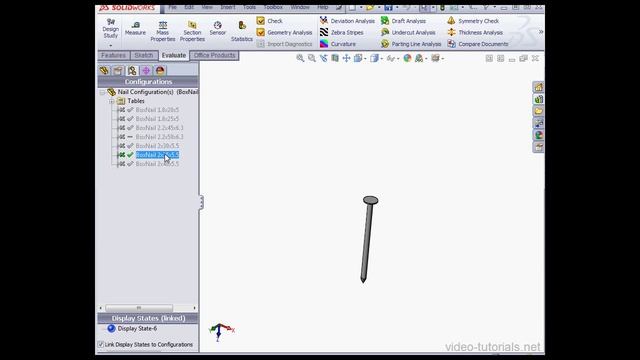Image resolution: width=640 pixels, height=360 pixels.
Task: Launch Geometry Analysis
Action: [284, 32]
